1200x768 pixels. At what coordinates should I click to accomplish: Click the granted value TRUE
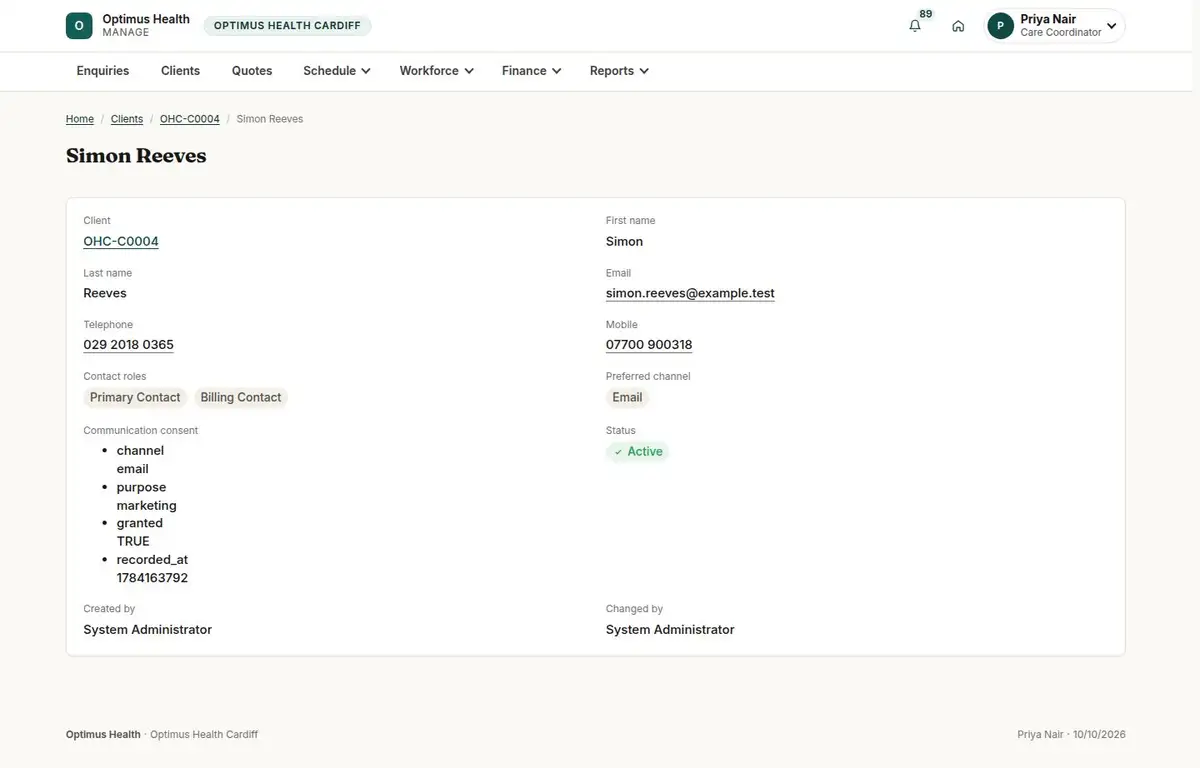point(133,541)
